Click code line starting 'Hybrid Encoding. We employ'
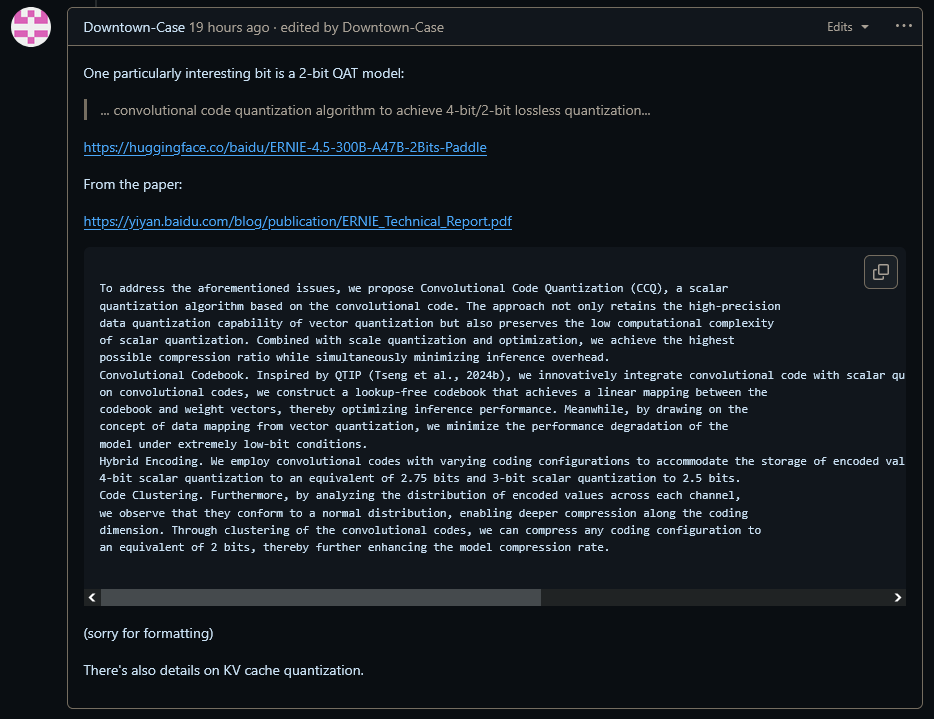This screenshot has height=719, width=934. (x=502, y=461)
